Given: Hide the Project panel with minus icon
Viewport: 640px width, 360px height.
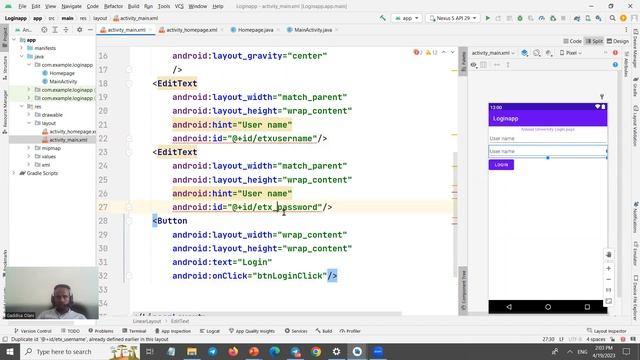Looking at the screenshot, I should pos(90,30).
